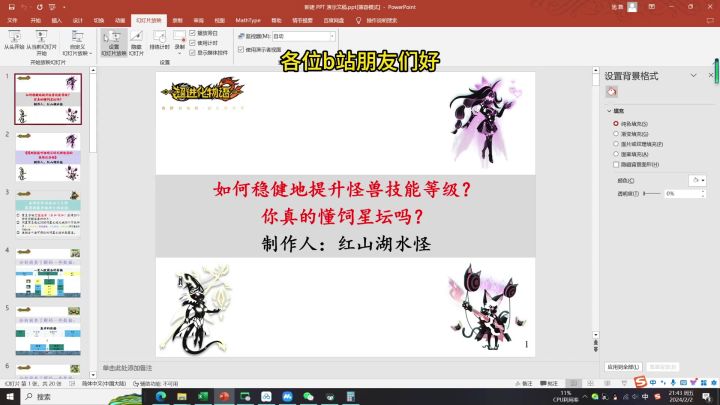Open Excel from taskbar

[203, 396]
